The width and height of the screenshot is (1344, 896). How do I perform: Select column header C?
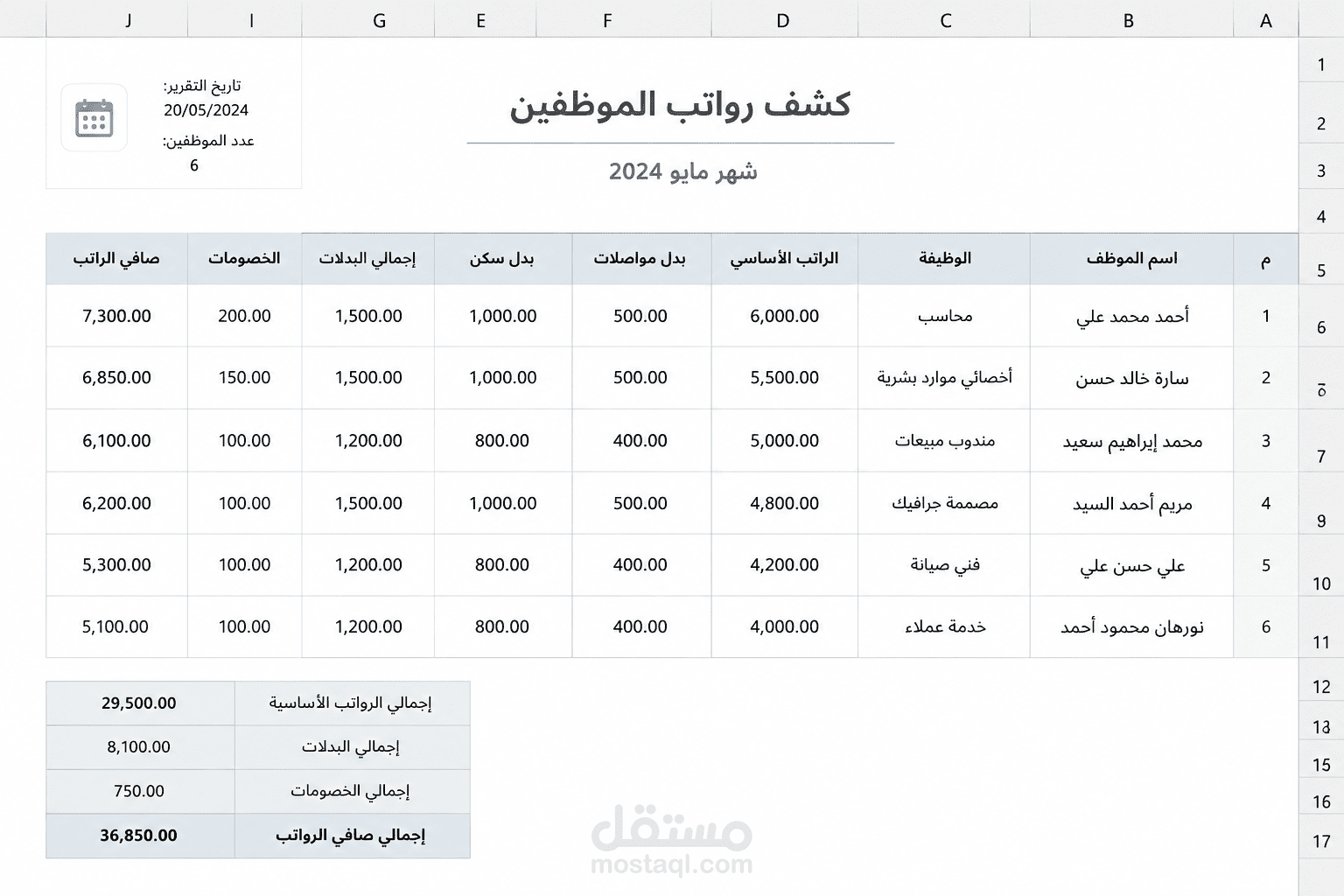(944, 19)
